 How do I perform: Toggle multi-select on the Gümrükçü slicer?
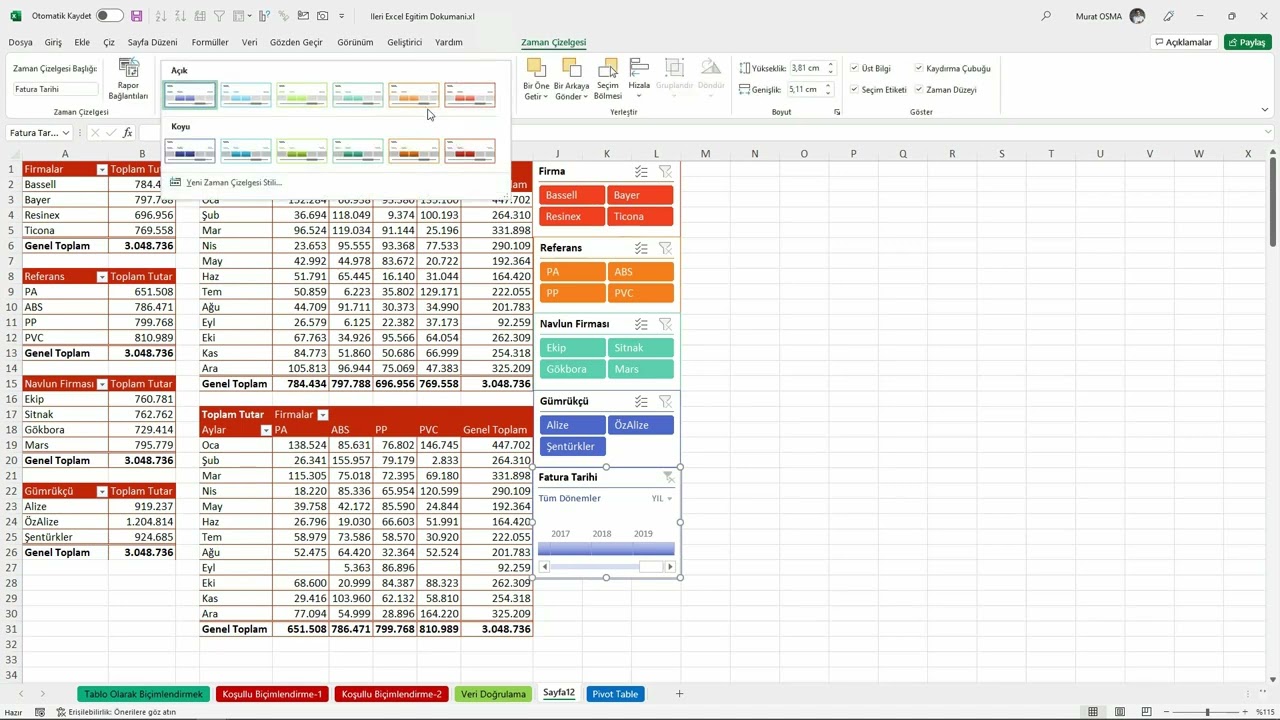coord(641,401)
